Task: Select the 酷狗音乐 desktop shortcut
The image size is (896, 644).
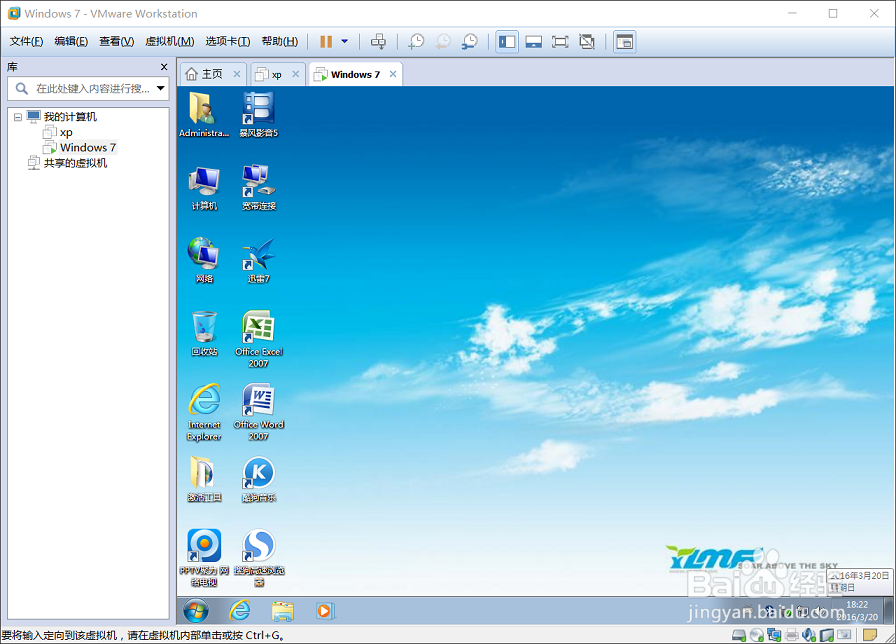Action: click(x=258, y=479)
